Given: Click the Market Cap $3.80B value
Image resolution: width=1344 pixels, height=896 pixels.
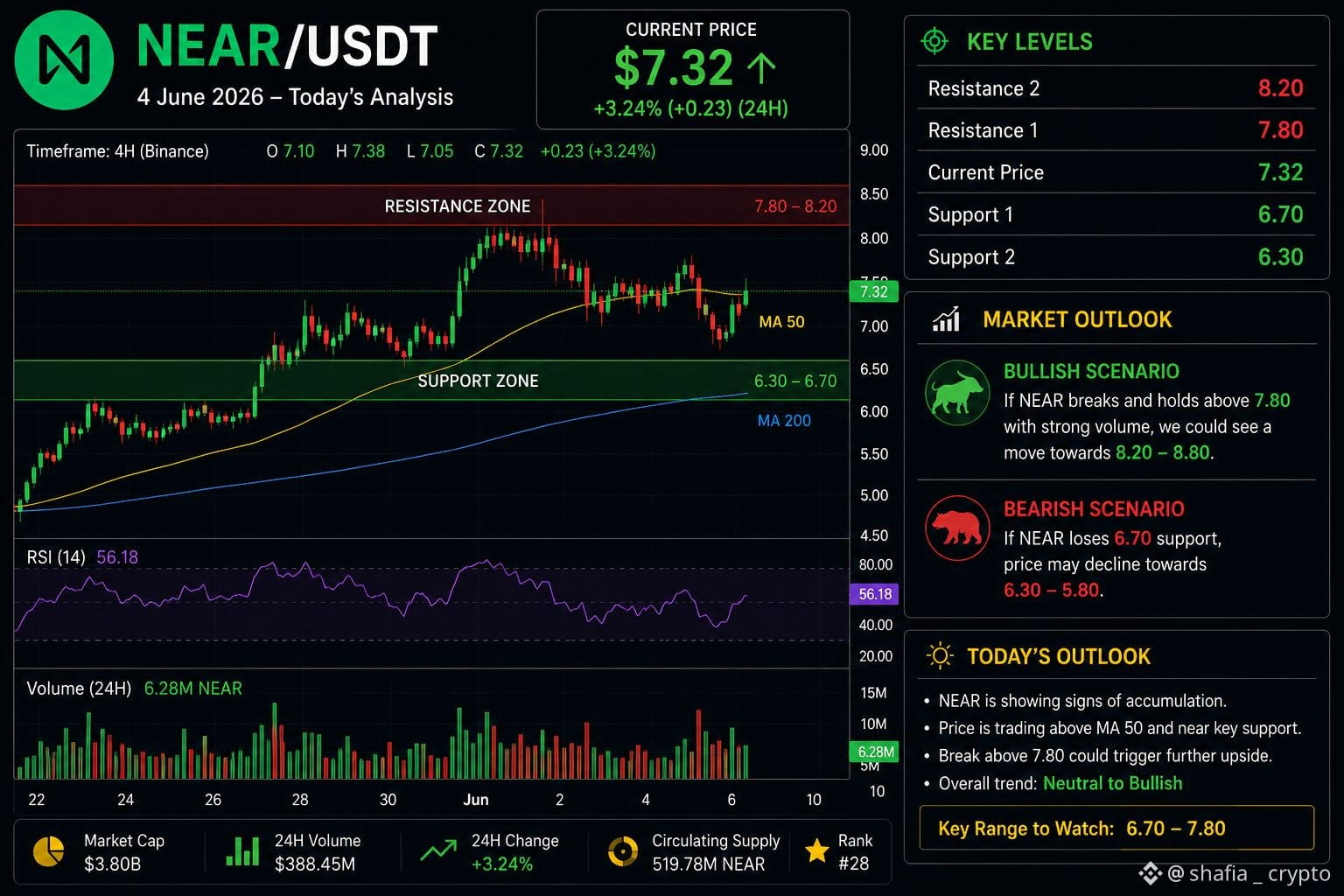Looking at the screenshot, I should point(112,864).
